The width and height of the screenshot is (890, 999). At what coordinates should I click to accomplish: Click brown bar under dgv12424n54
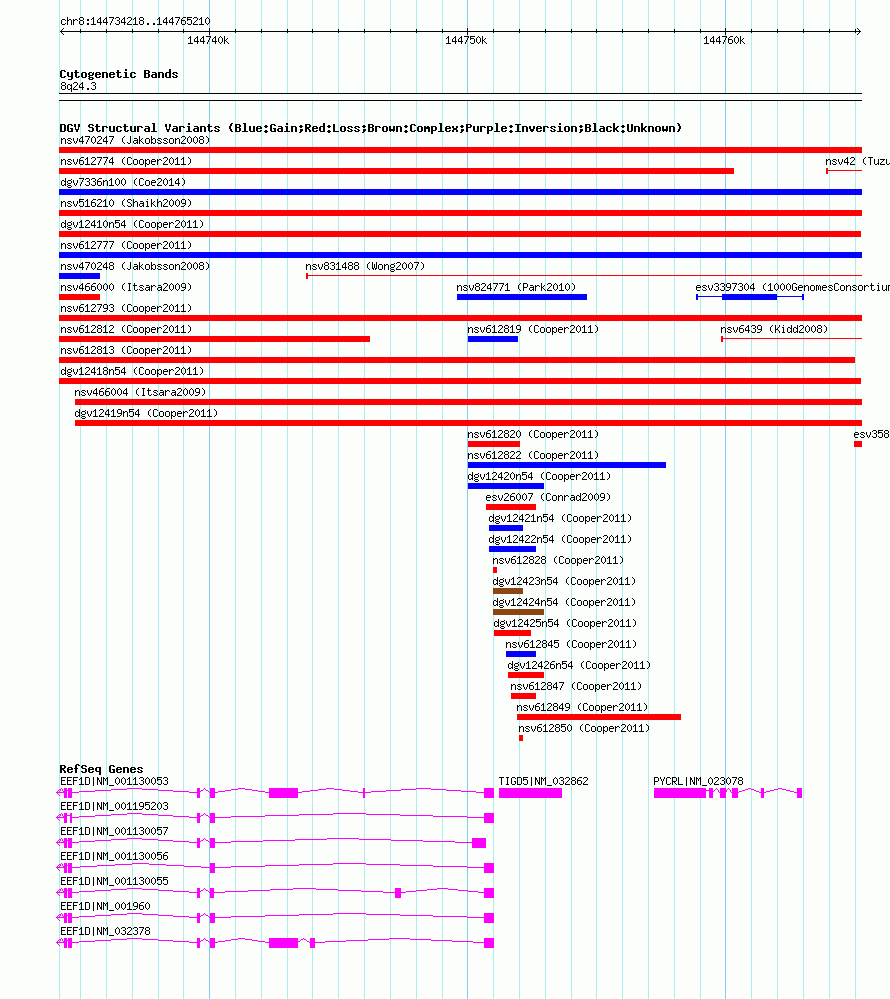pyautogui.click(x=518, y=612)
